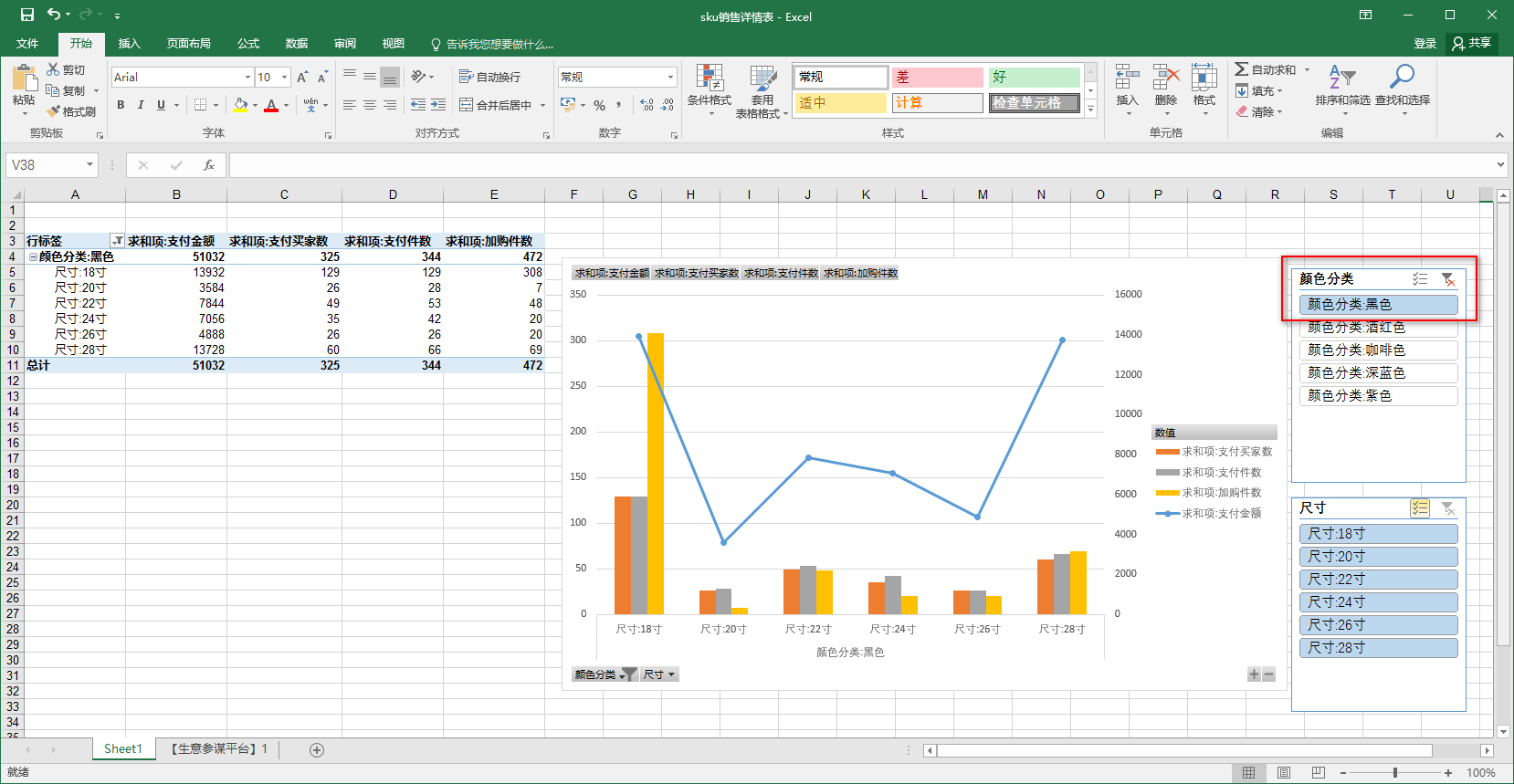Increase font size with the A-up icon
The image size is (1514, 784).
coord(302,78)
